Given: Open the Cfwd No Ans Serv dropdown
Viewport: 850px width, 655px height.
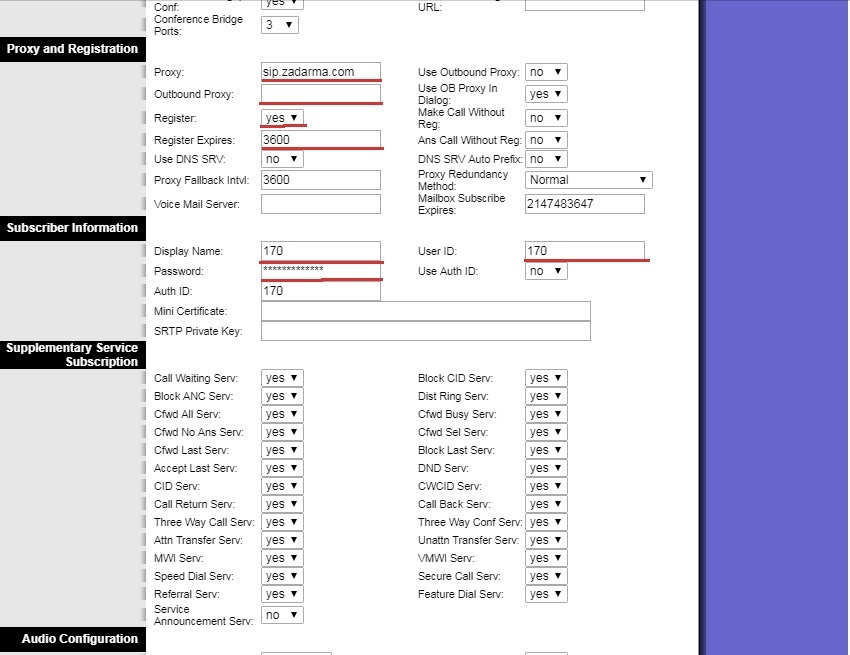Looking at the screenshot, I should (282, 432).
